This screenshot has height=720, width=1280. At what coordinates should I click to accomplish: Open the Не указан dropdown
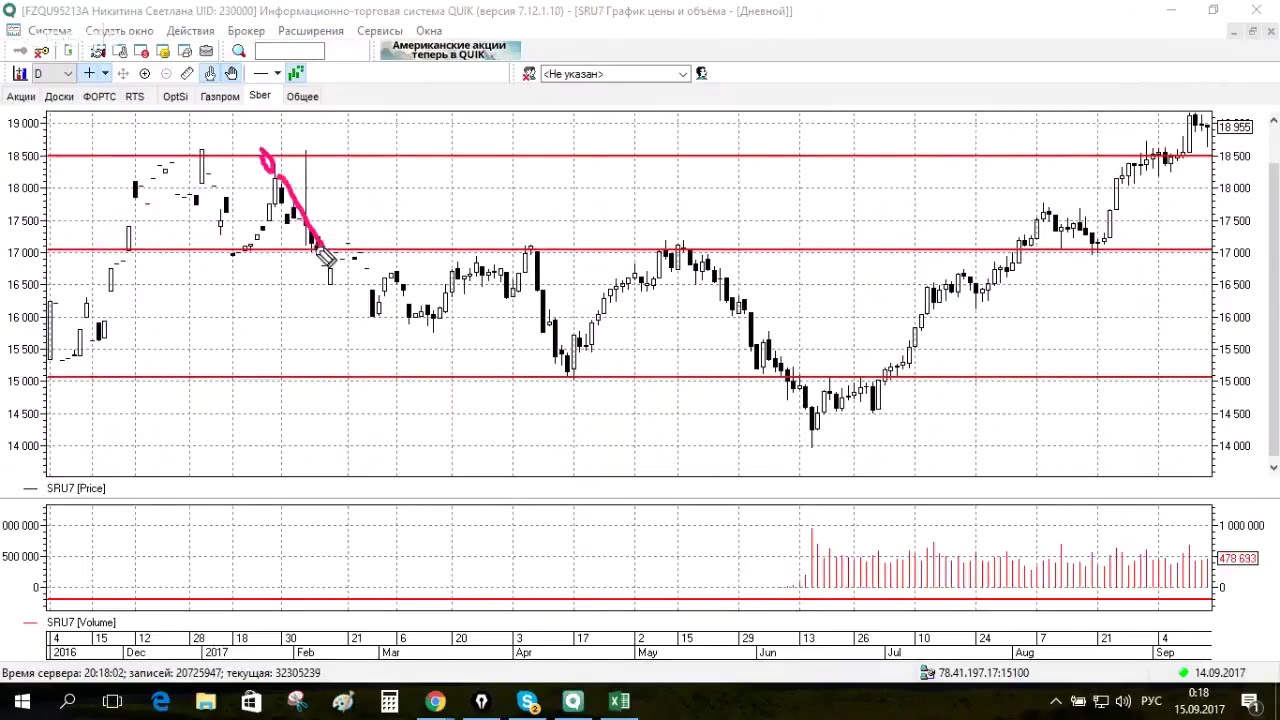[615, 73]
